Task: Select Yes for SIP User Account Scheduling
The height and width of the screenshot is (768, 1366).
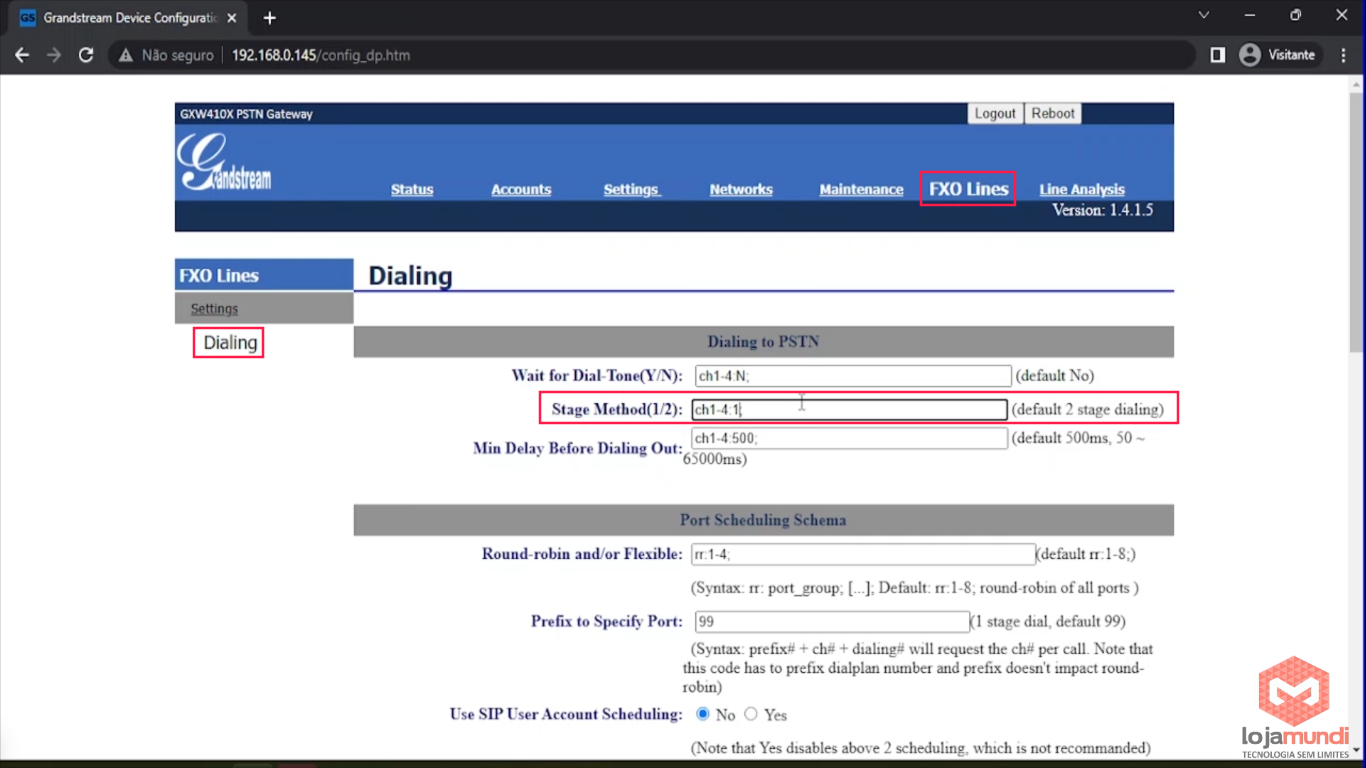Action: 751,714
